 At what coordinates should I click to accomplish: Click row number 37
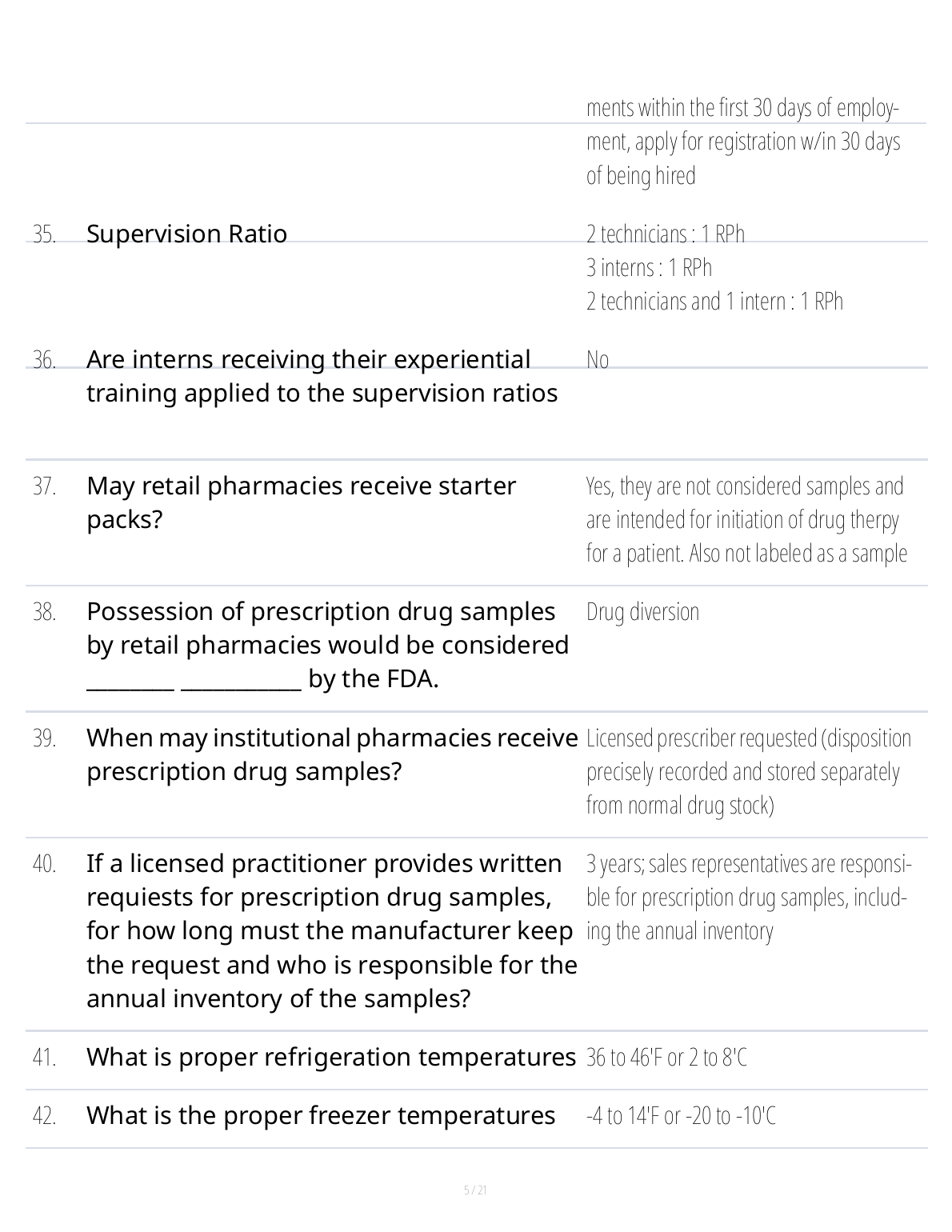44,486
